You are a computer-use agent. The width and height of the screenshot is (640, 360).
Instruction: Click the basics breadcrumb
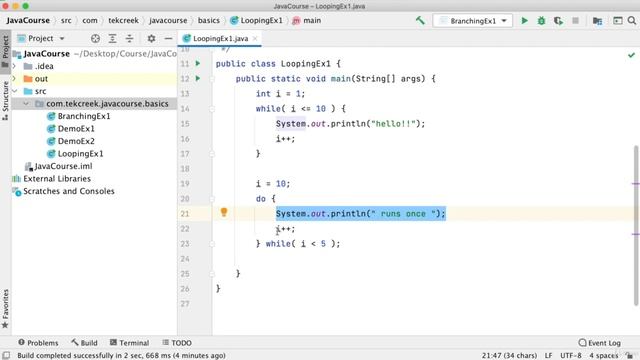click(209, 20)
